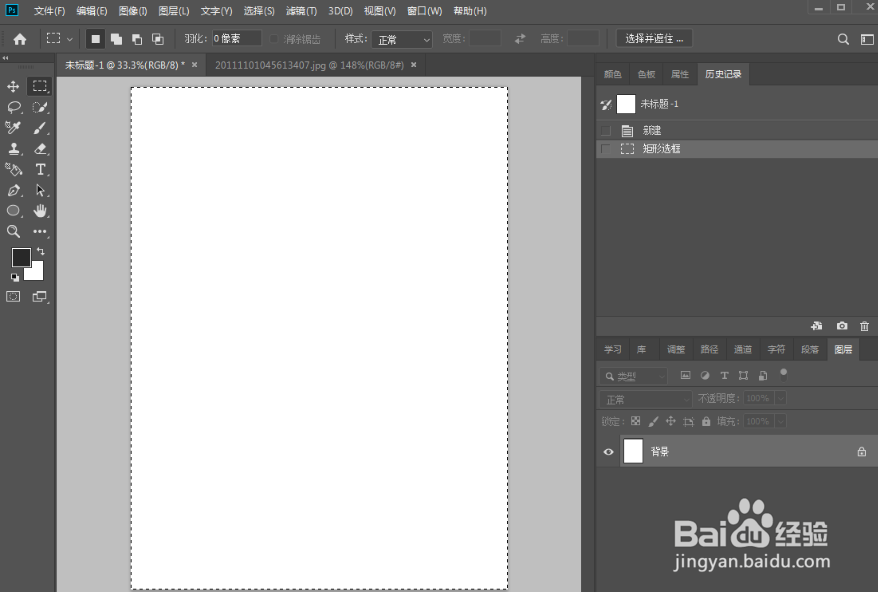
Task: Open the 样式 style dropdown
Action: coord(402,39)
